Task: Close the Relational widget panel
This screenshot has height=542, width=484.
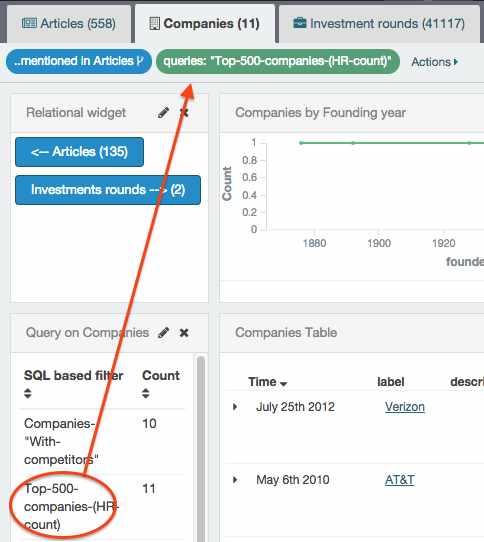Action: click(184, 112)
